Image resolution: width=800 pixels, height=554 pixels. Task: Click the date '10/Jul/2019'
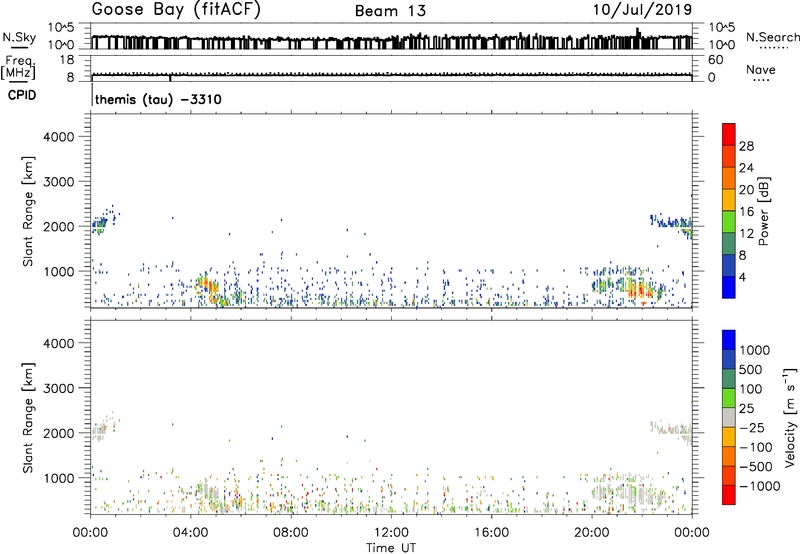click(642, 10)
